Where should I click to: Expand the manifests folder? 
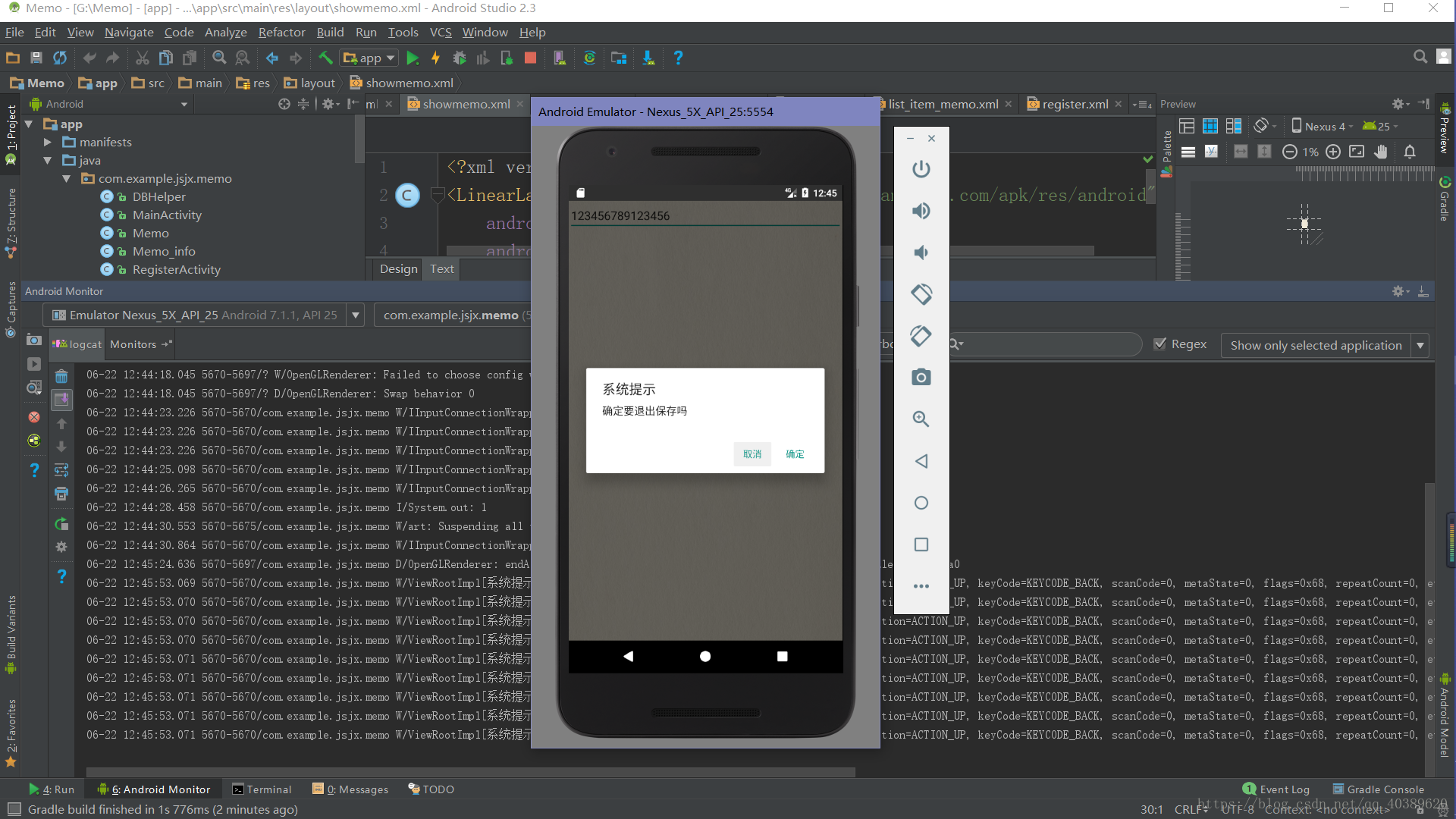point(47,143)
